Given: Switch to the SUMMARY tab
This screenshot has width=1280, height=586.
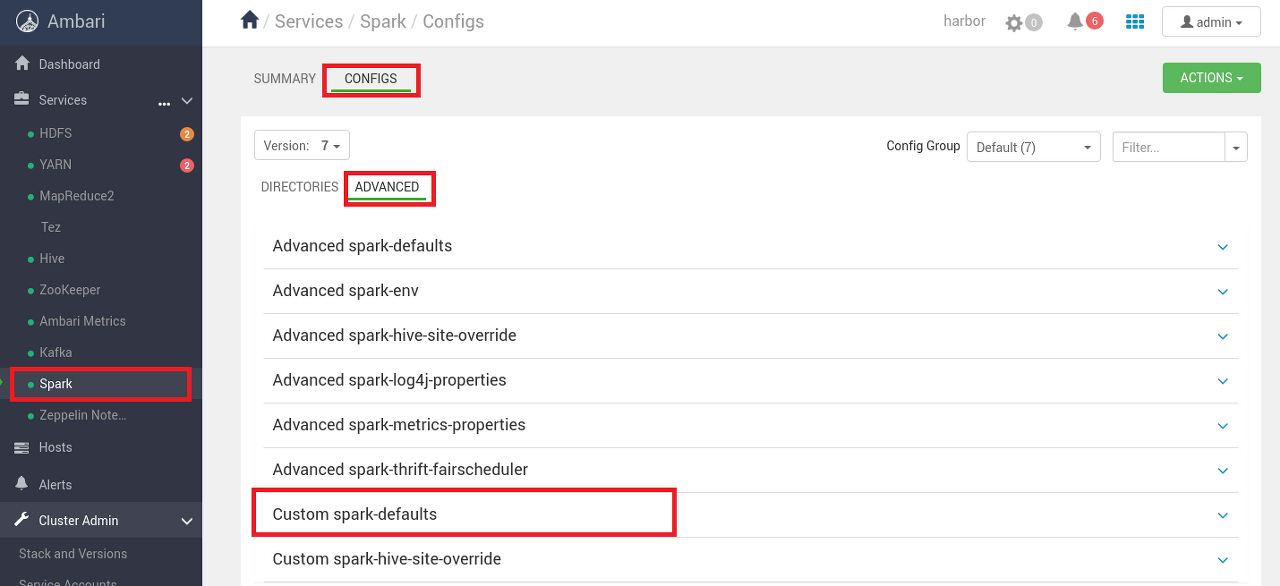Looking at the screenshot, I should tap(285, 79).
